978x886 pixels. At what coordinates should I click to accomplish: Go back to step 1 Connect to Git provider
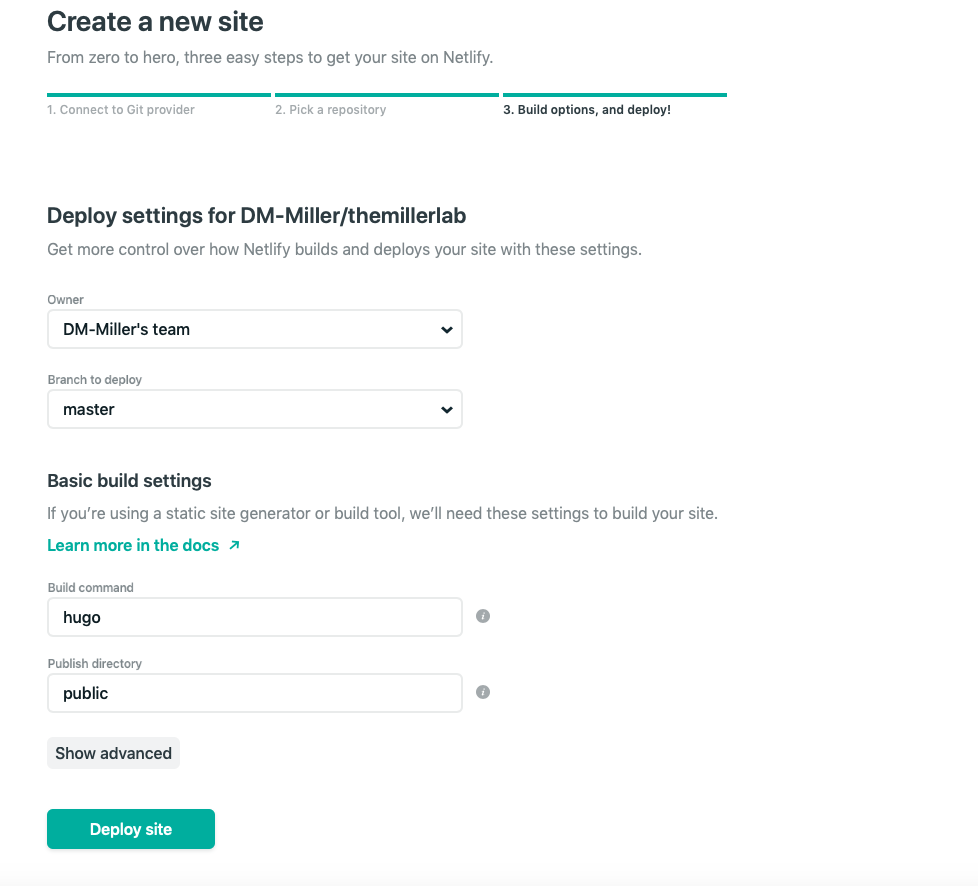[121, 110]
